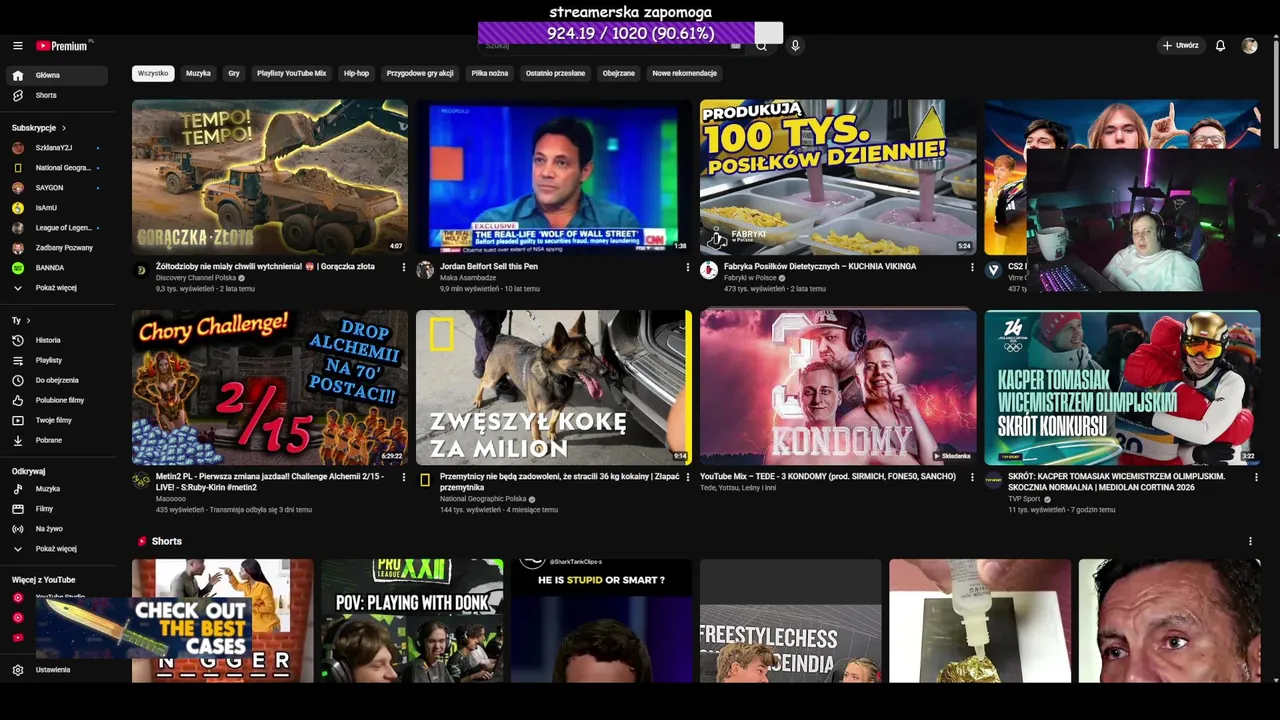
Task: Open the account avatar menu
Action: 1249,46
